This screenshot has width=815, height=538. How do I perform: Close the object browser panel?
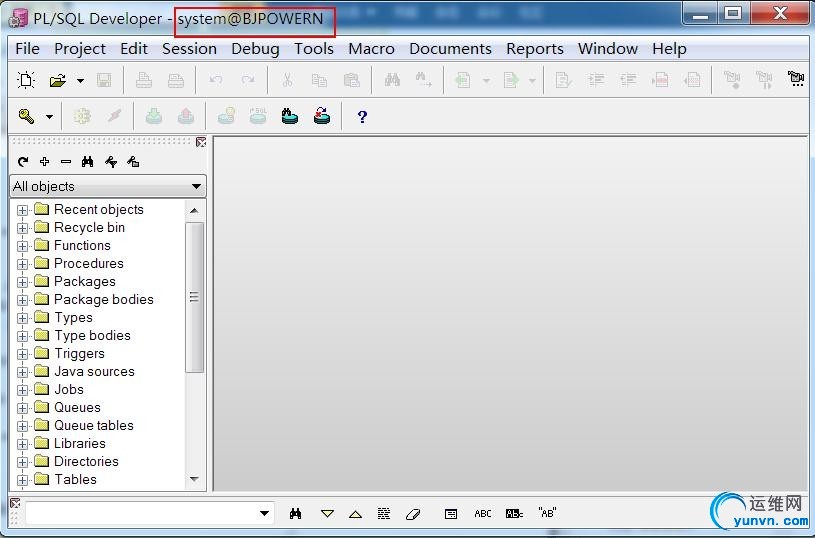201,143
